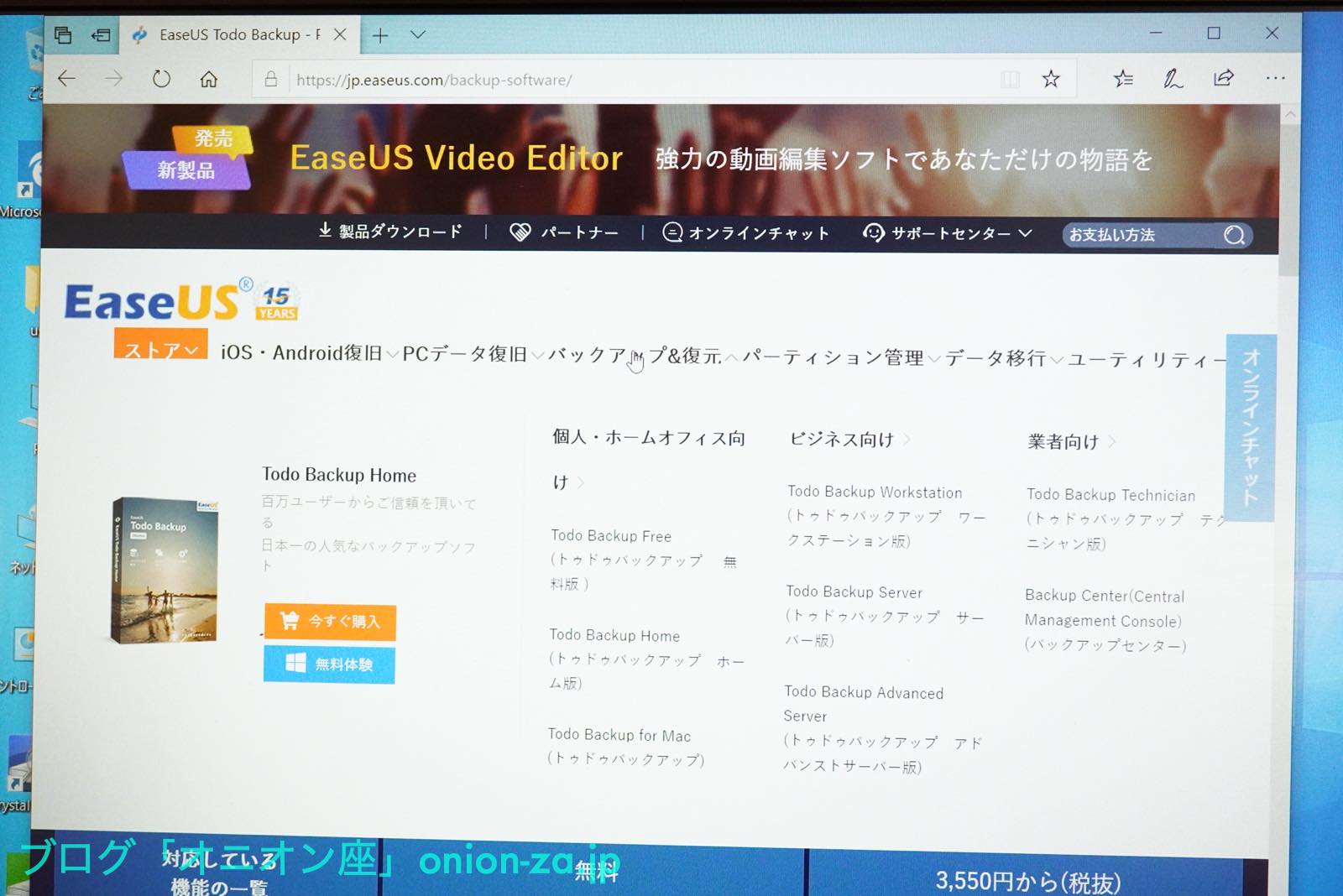Open 個人・ホームオフィス向け category

649,459
